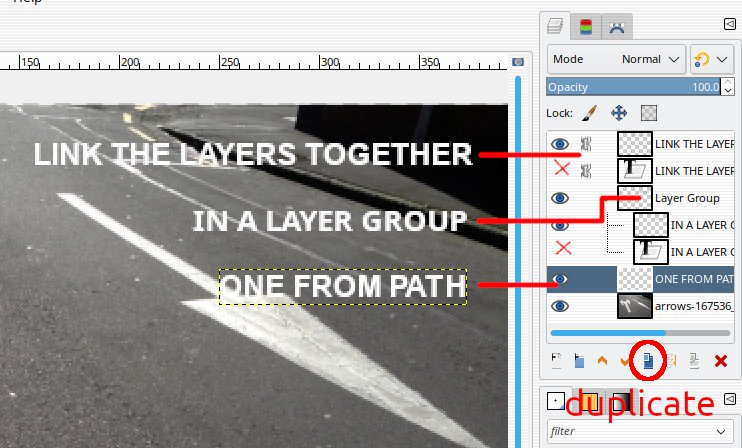
Task: Click the canvas vertical scrollbar
Action: (x=518, y=260)
